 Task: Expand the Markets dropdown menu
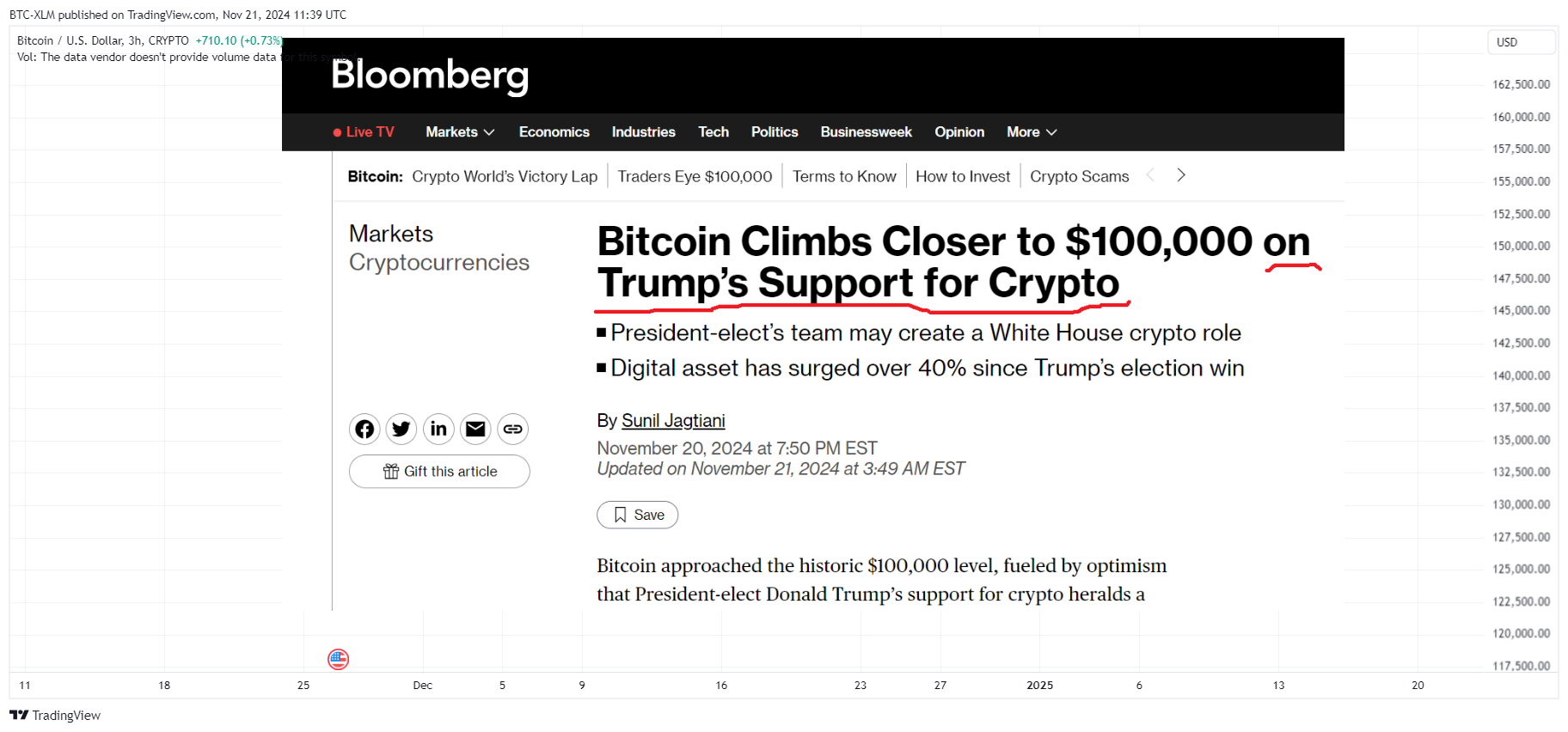pos(460,131)
